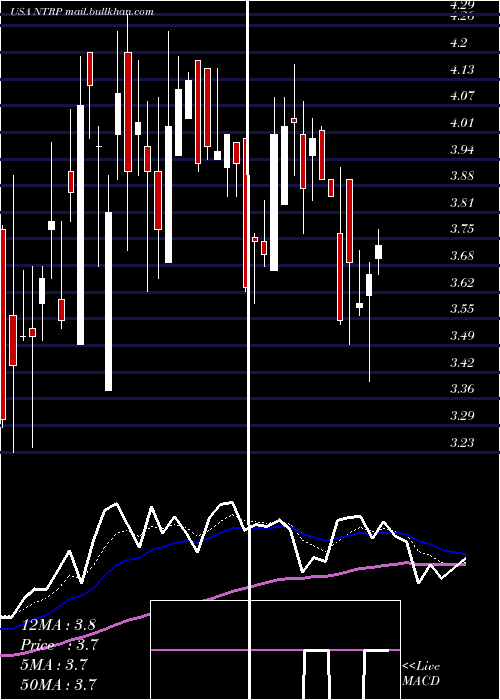Click the 3.94 price axis label
This screenshot has height=700, width=500.
(x=462, y=149)
